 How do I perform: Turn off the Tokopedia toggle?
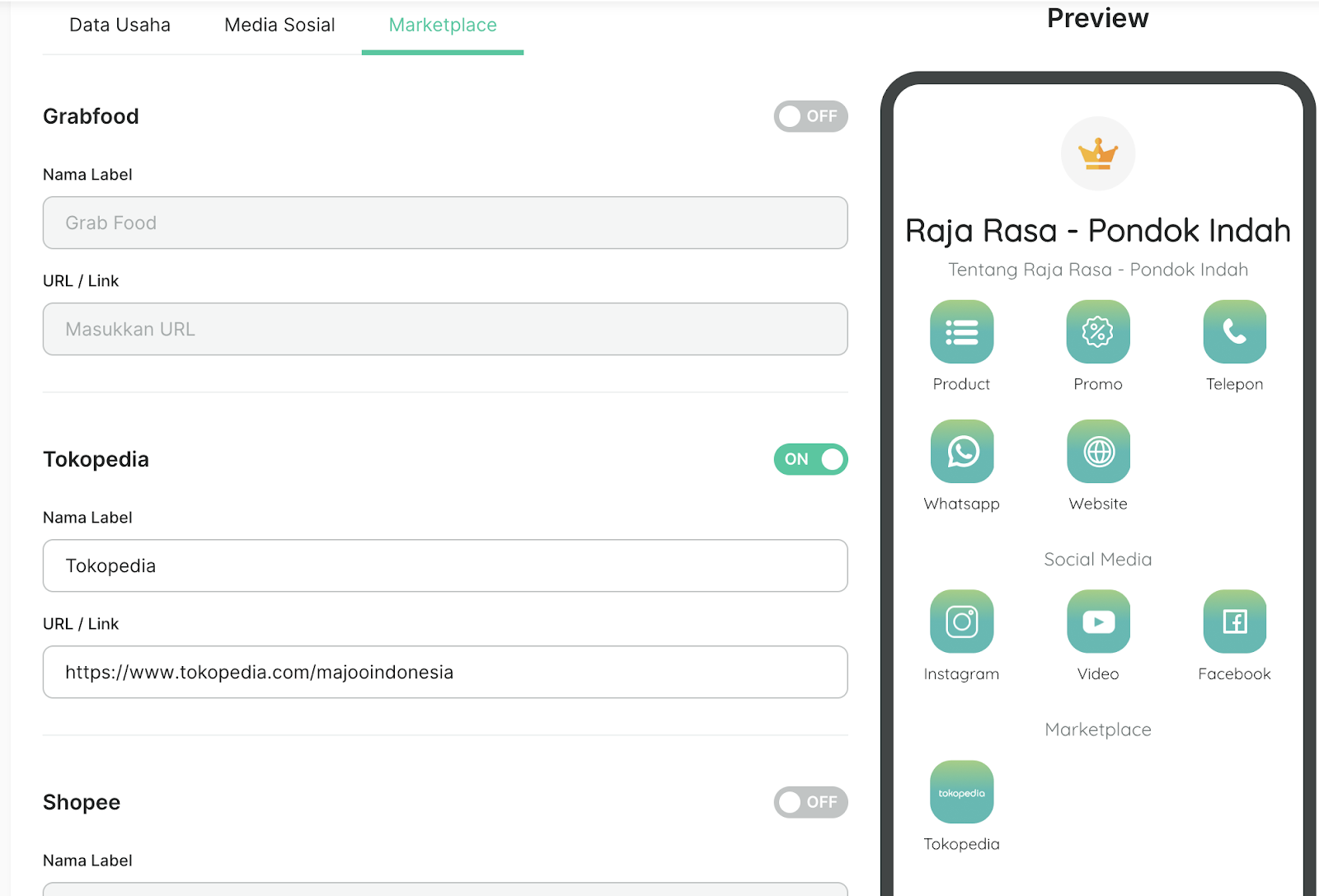pos(810,459)
